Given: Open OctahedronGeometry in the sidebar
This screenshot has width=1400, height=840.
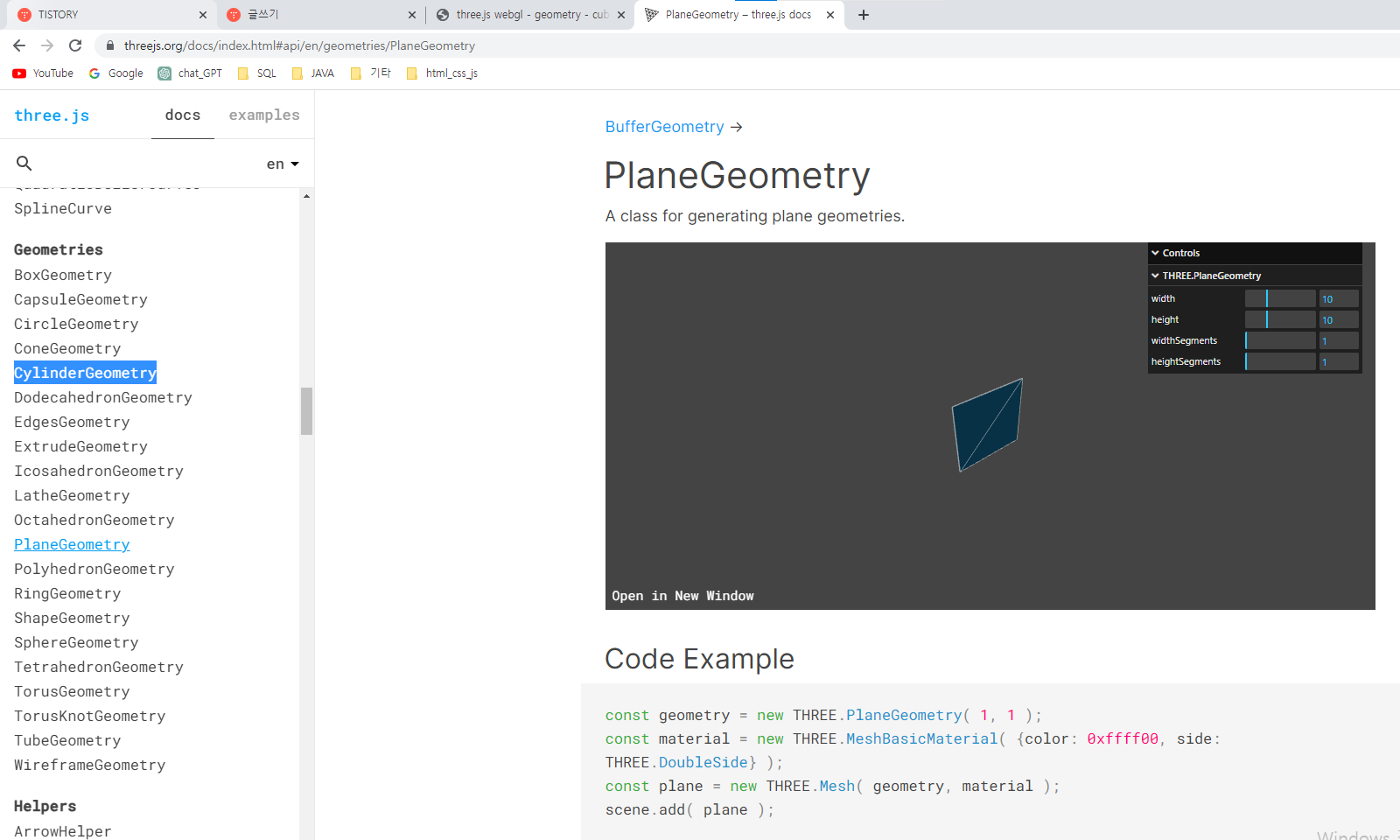Looking at the screenshot, I should (94, 520).
